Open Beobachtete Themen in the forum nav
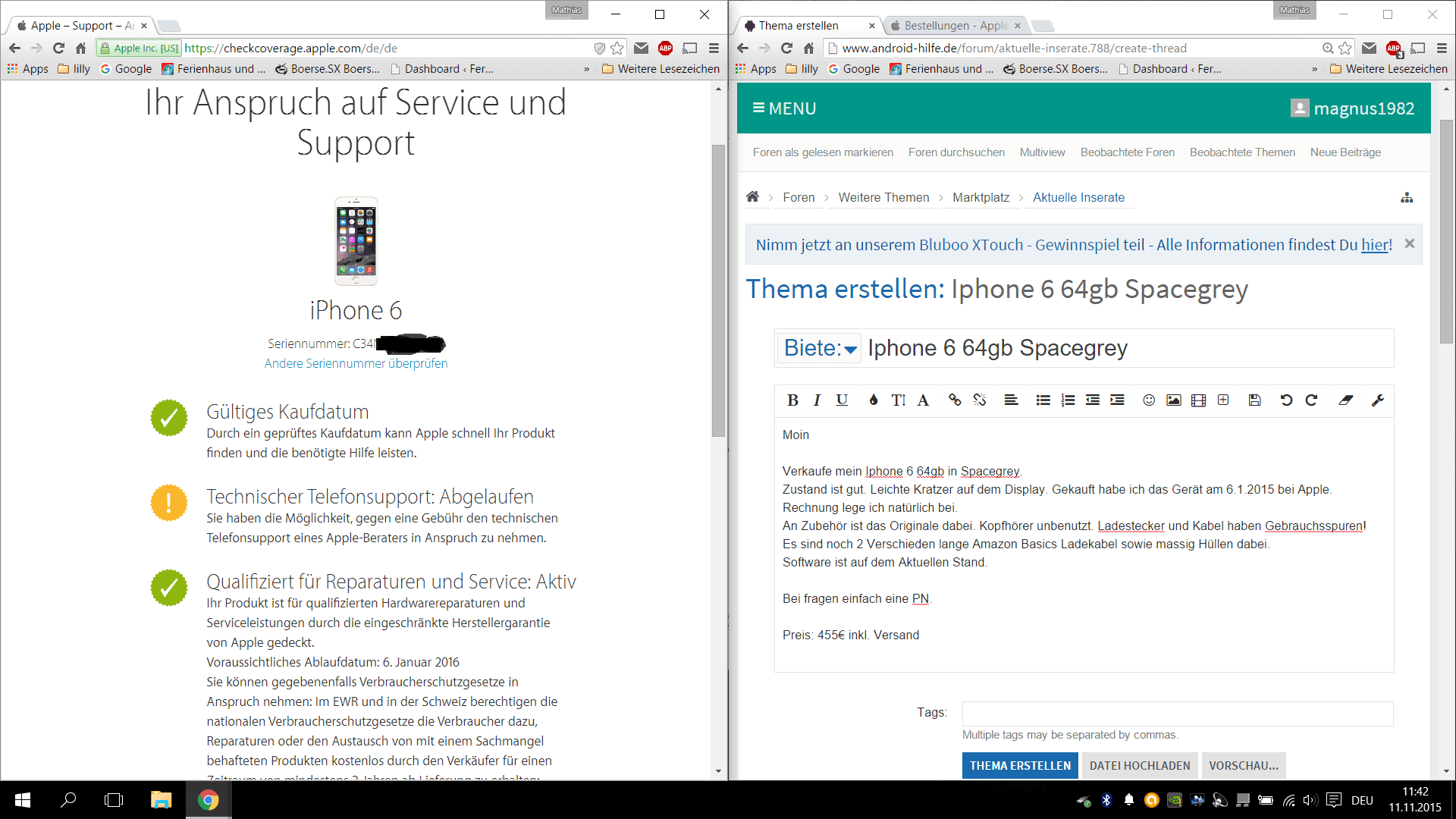 point(1242,152)
